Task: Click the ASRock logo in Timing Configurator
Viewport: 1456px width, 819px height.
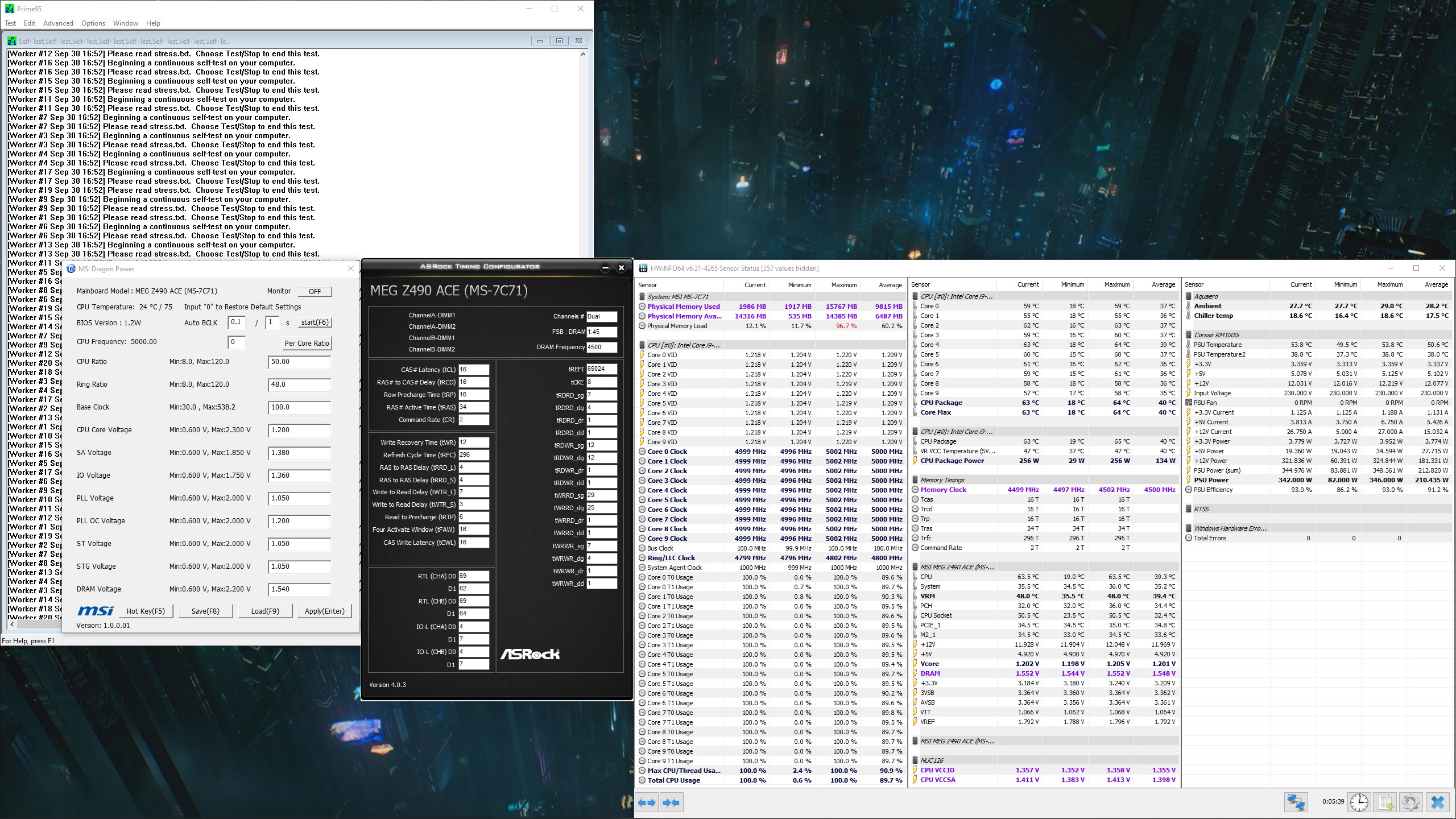Action: (530, 654)
